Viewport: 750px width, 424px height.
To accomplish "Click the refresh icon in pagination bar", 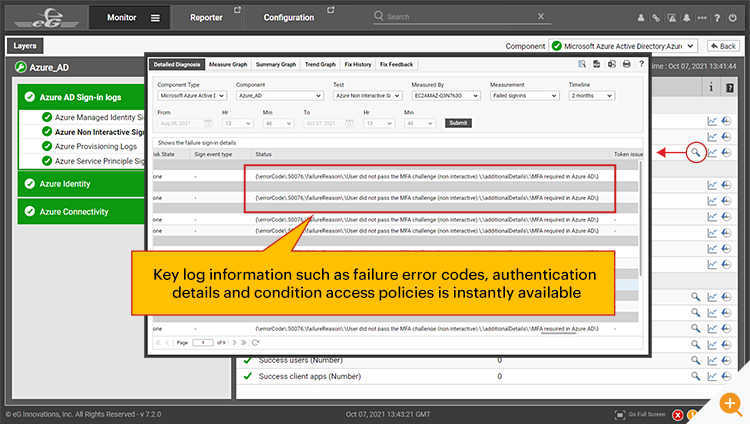I will point(255,343).
